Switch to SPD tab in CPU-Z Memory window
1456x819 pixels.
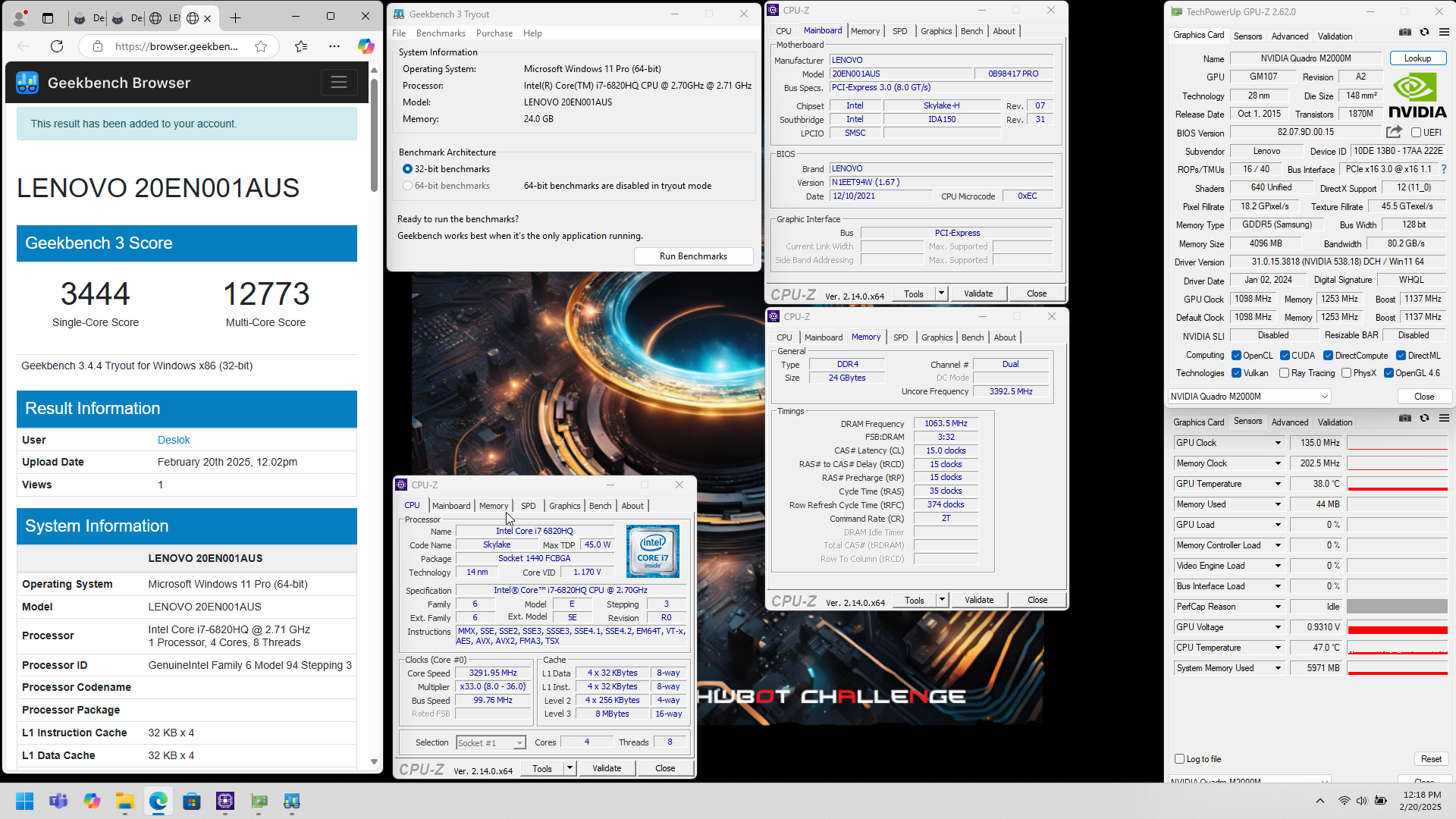tap(900, 337)
